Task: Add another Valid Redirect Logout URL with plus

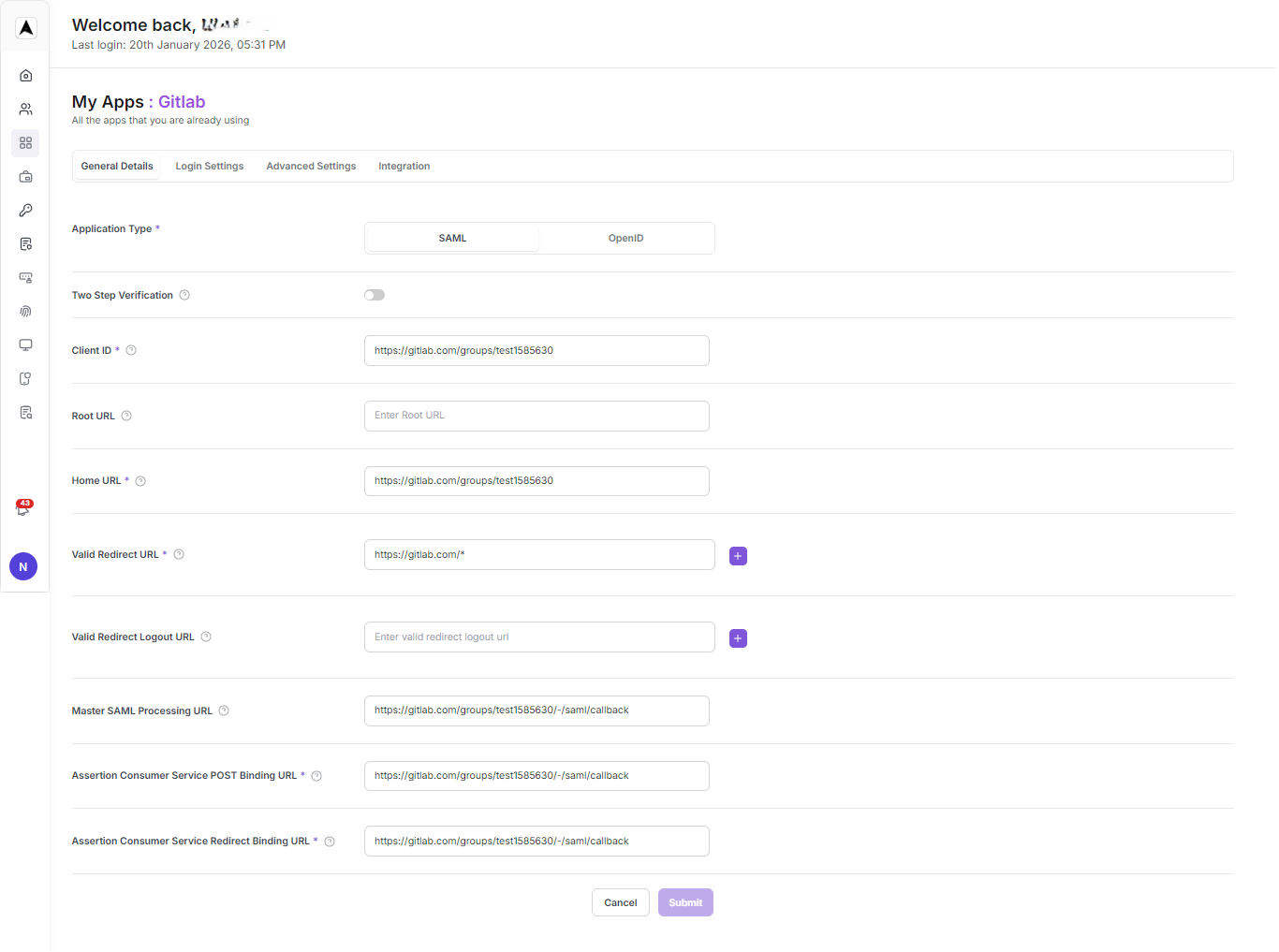Action: pos(738,638)
